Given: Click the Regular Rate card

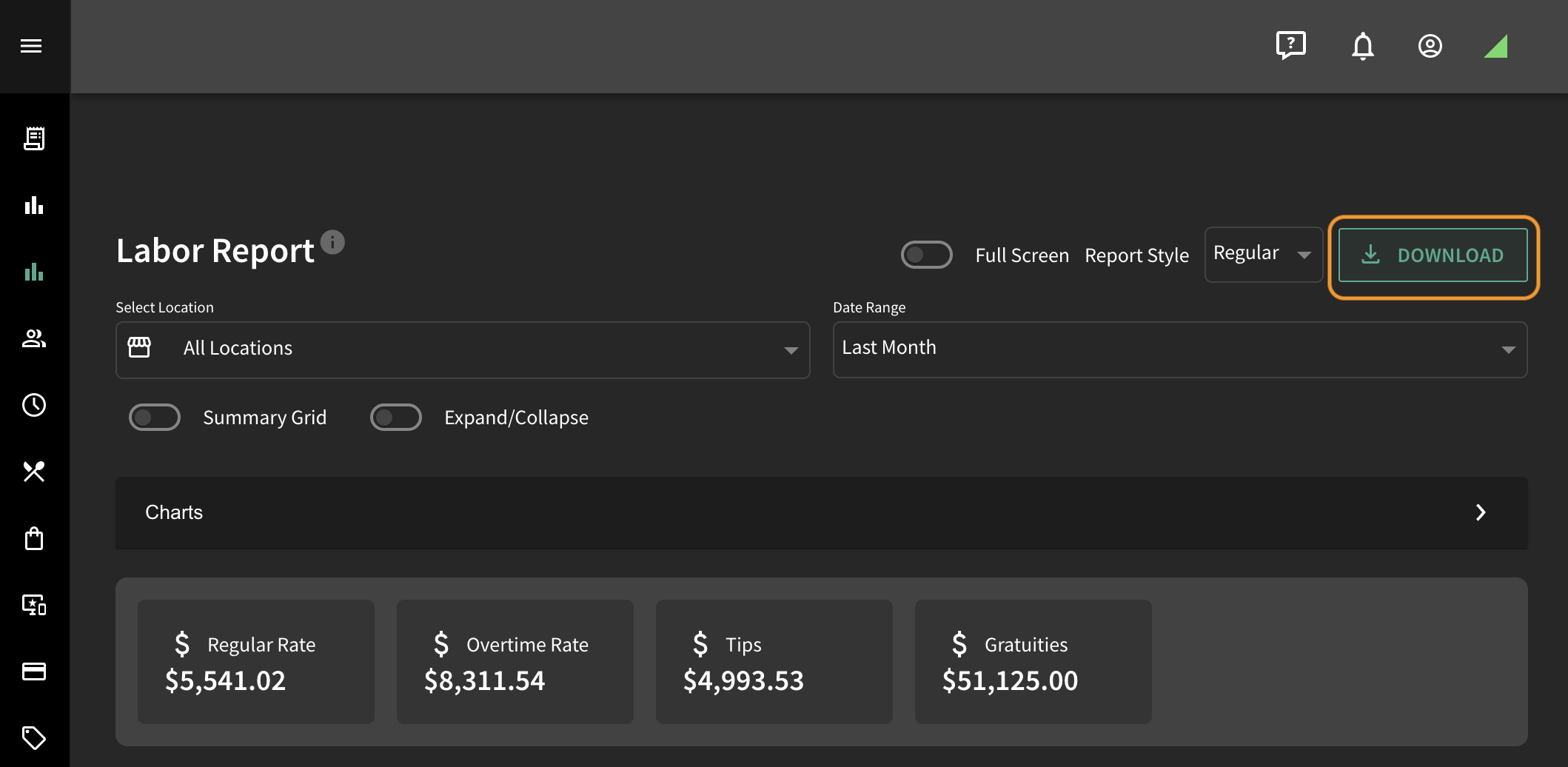Looking at the screenshot, I should (256, 661).
